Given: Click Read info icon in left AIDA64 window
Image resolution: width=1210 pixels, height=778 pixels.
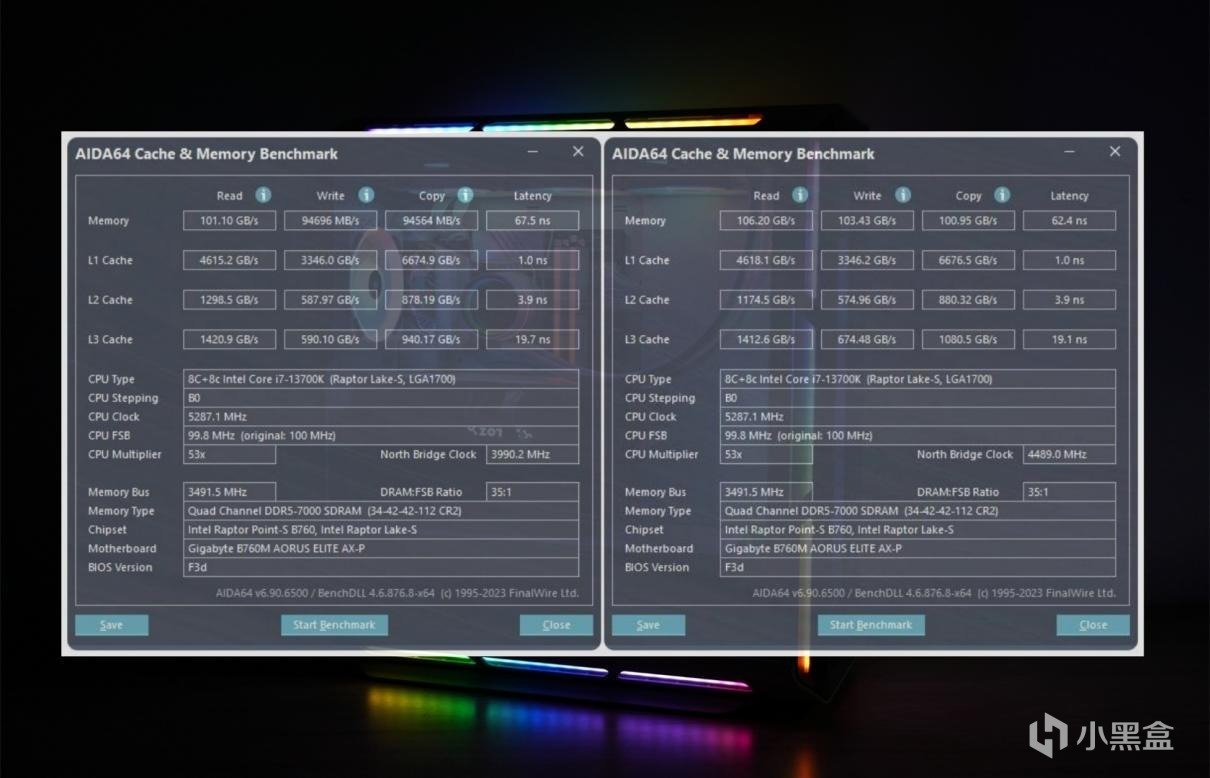Looking at the screenshot, I should pos(263,195).
